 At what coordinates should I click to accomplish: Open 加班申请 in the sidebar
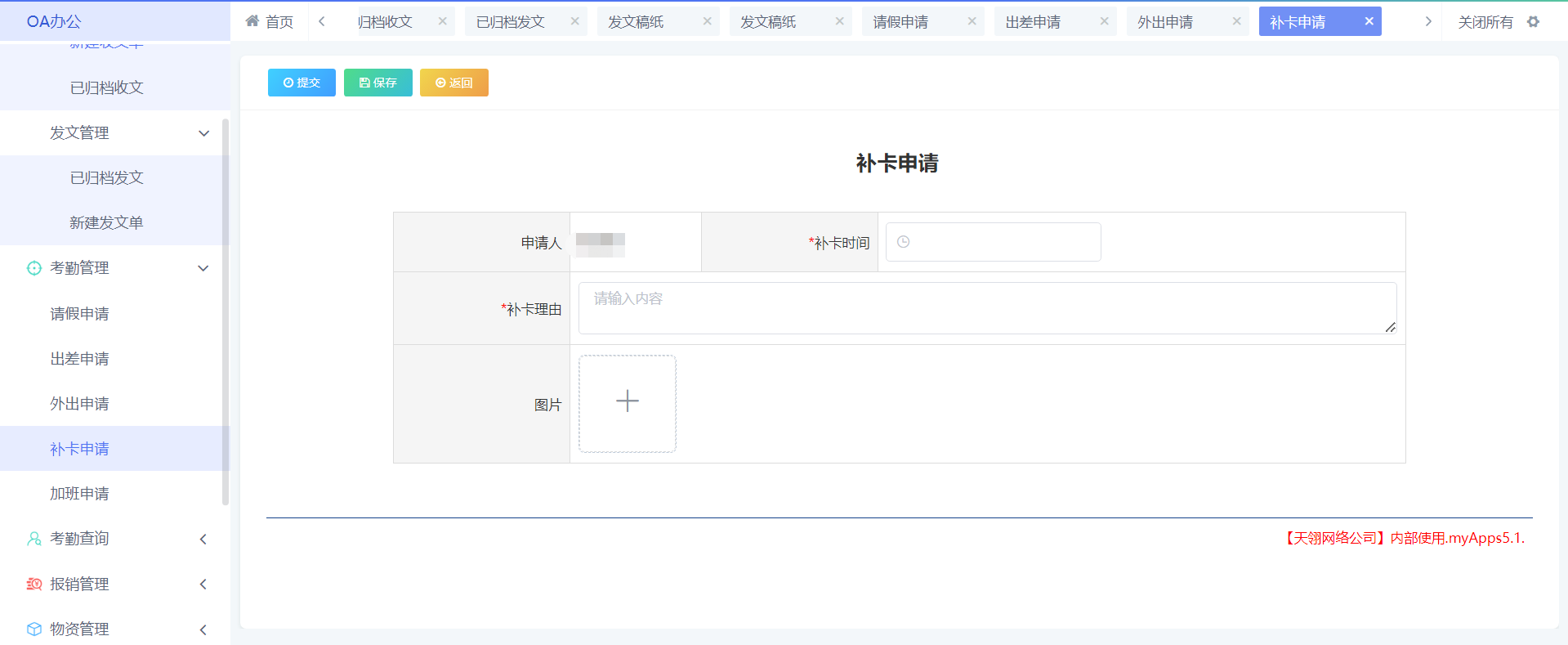[79, 494]
